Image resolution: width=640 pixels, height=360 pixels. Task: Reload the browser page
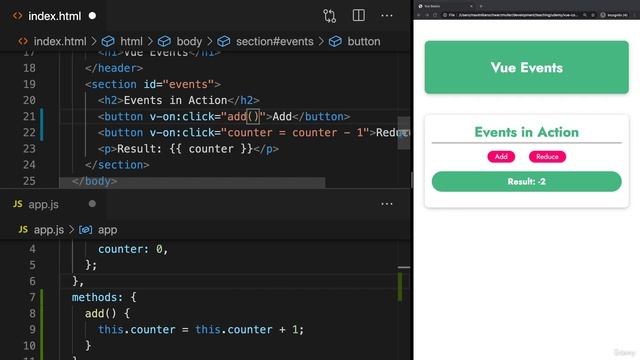[435, 15]
